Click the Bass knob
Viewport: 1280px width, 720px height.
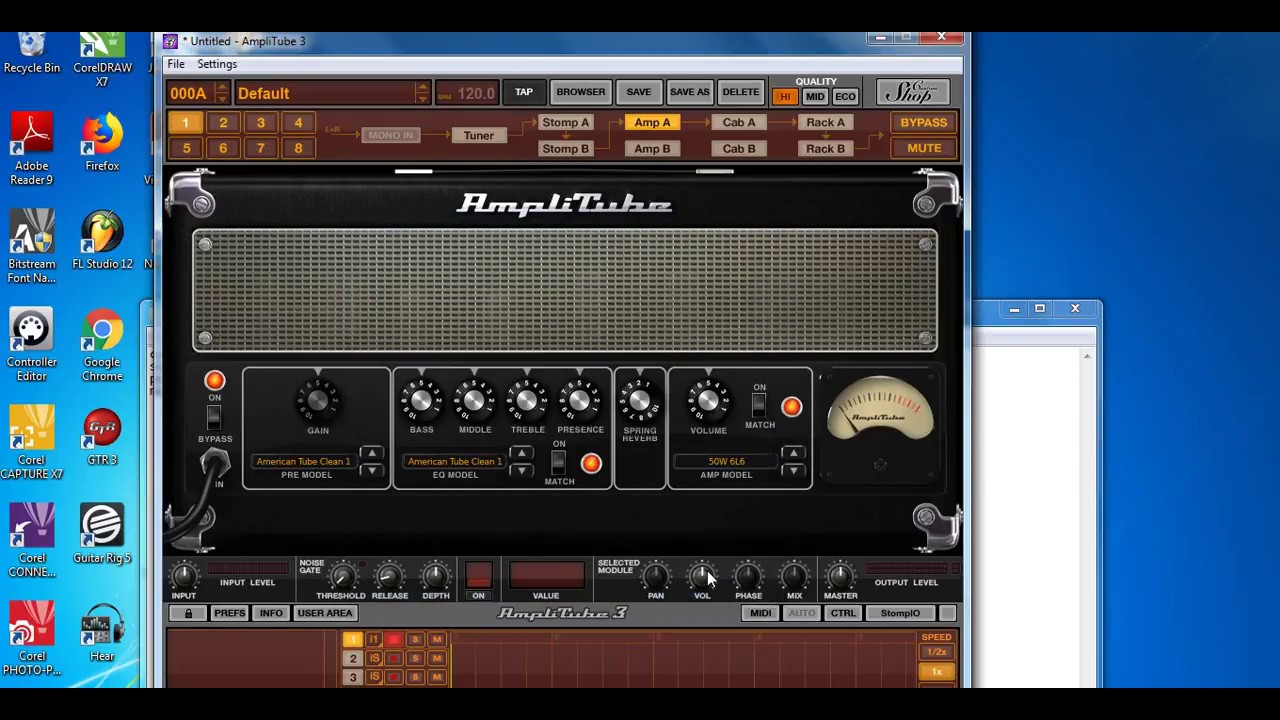(421, 402)
